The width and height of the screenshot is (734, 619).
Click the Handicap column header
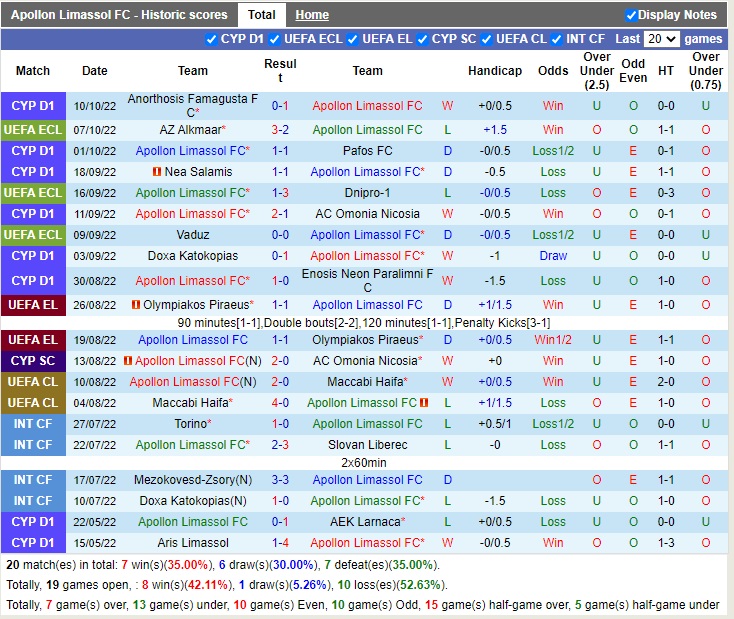(494, 71)
